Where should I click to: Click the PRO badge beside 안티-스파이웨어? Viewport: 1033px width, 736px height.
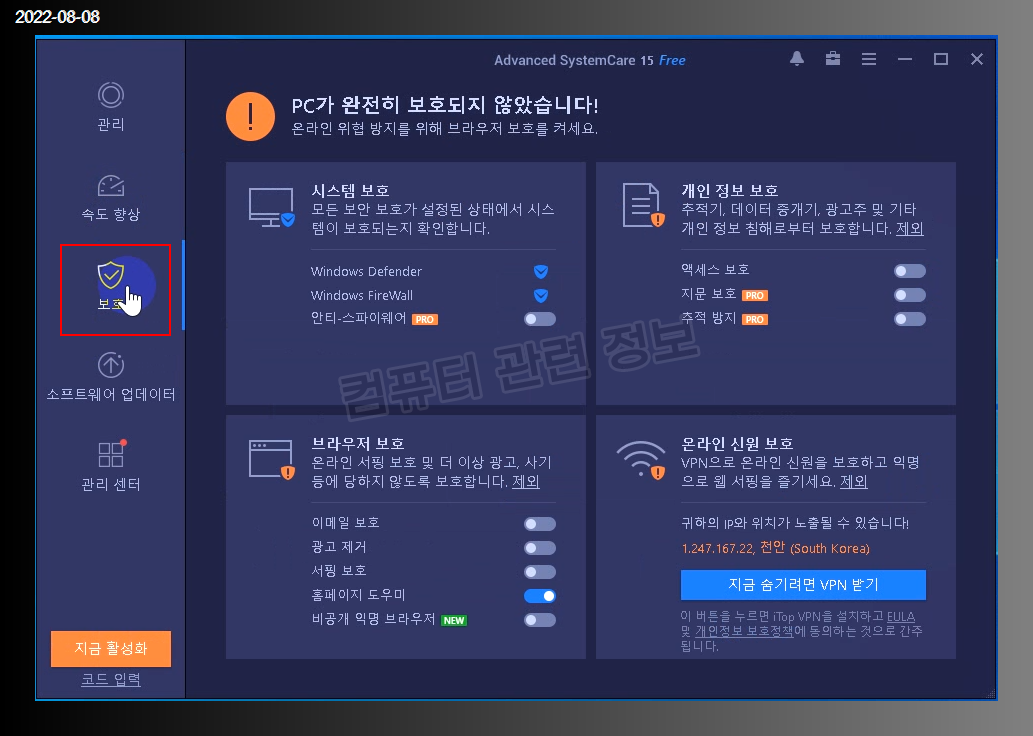coord(425,320)
